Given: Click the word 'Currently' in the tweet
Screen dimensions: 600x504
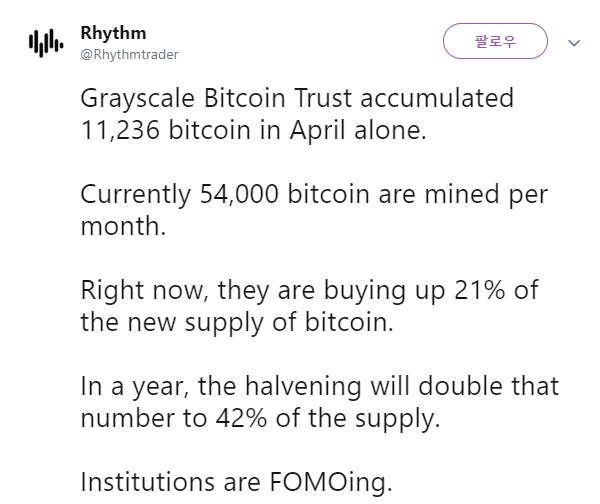Looking at the screenshot, I should click(135, 195).
